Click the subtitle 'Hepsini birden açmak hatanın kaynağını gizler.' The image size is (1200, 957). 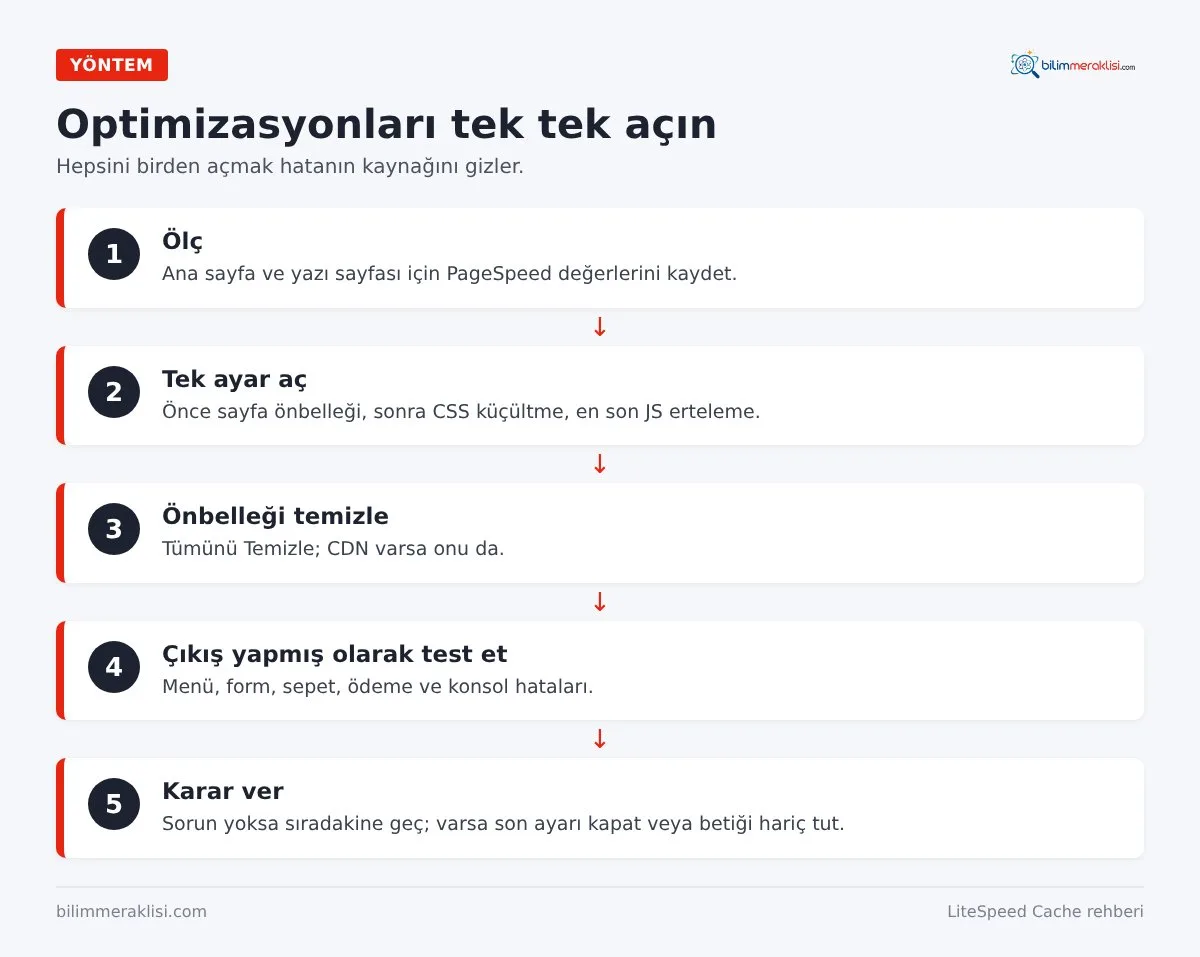290,167
